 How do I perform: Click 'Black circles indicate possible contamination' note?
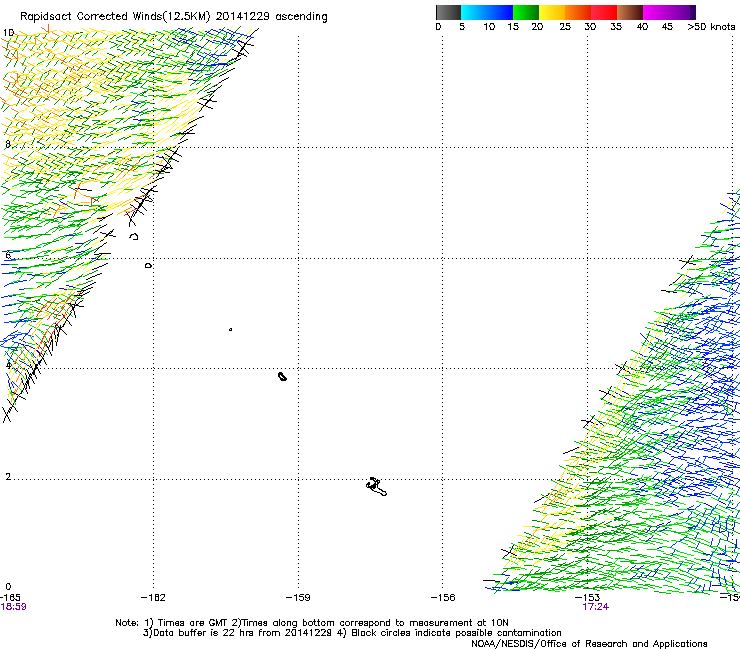click(x=456, y=633)
